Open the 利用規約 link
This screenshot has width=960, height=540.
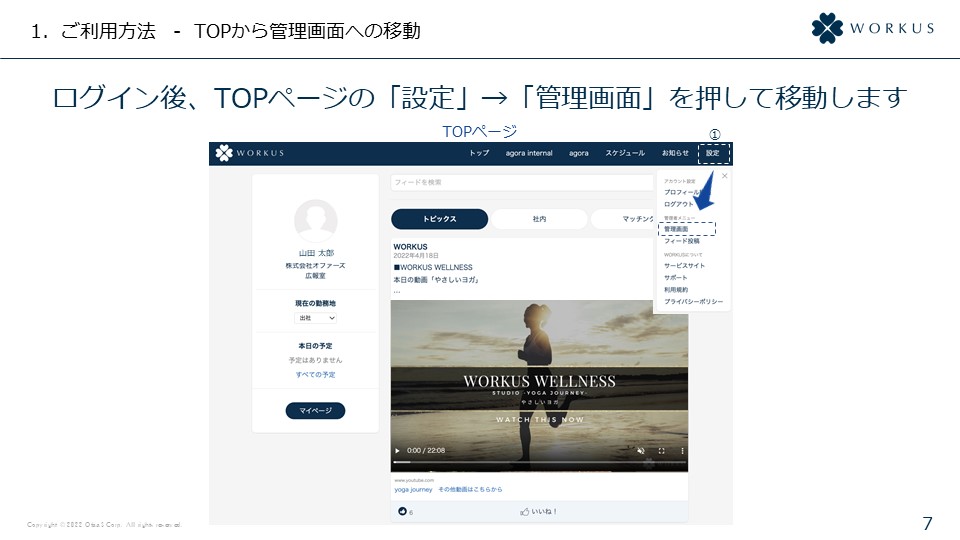(676, 290)
